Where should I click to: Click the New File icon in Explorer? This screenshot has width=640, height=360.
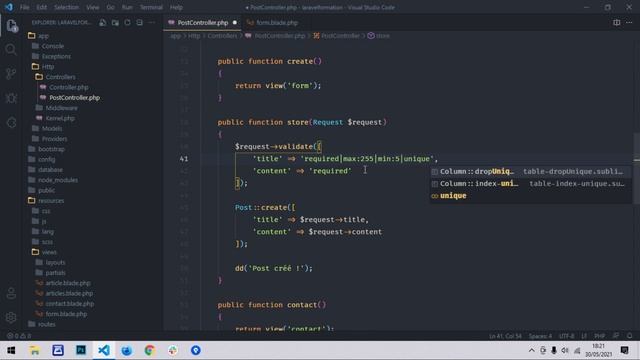[103, 23]
